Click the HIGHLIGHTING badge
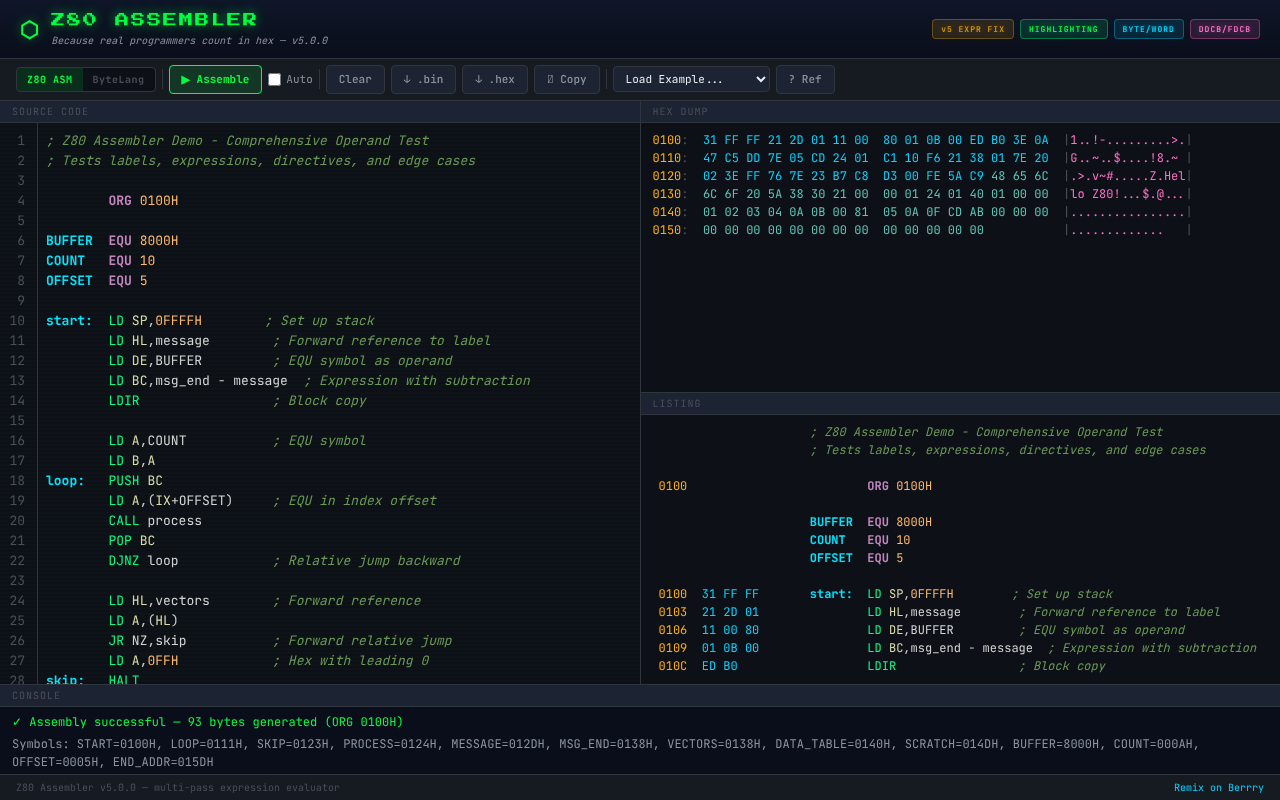 (x=1064, y=29)
